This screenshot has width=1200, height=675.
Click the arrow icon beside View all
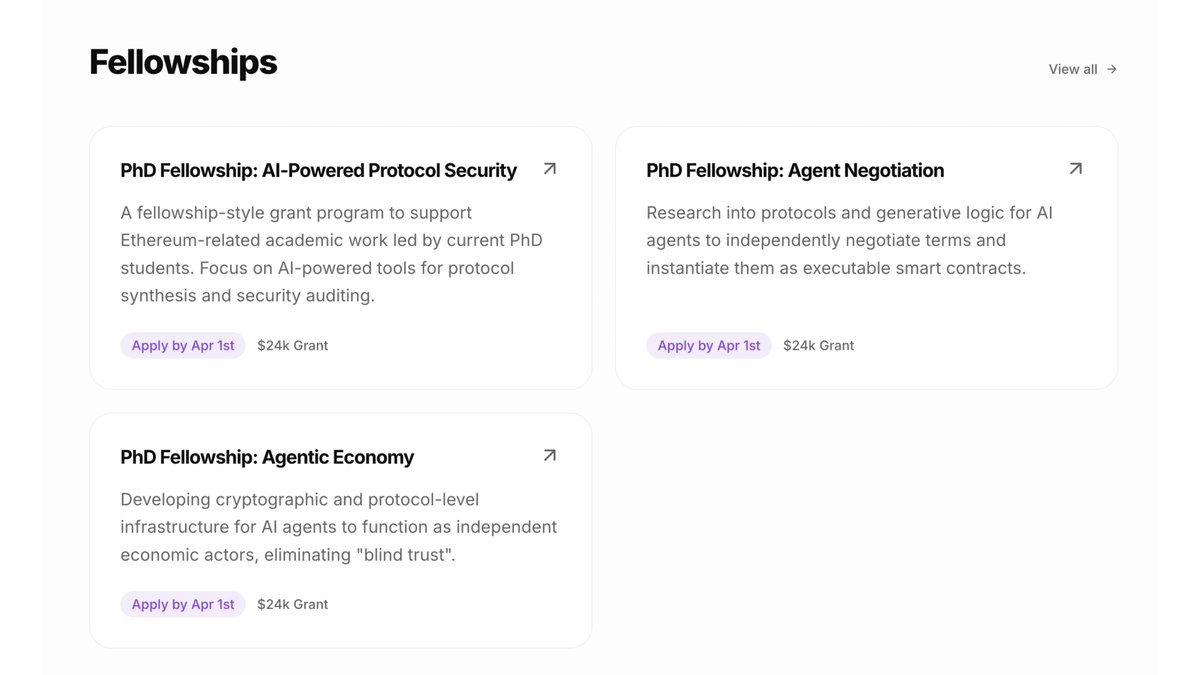tap(1112, 69)
